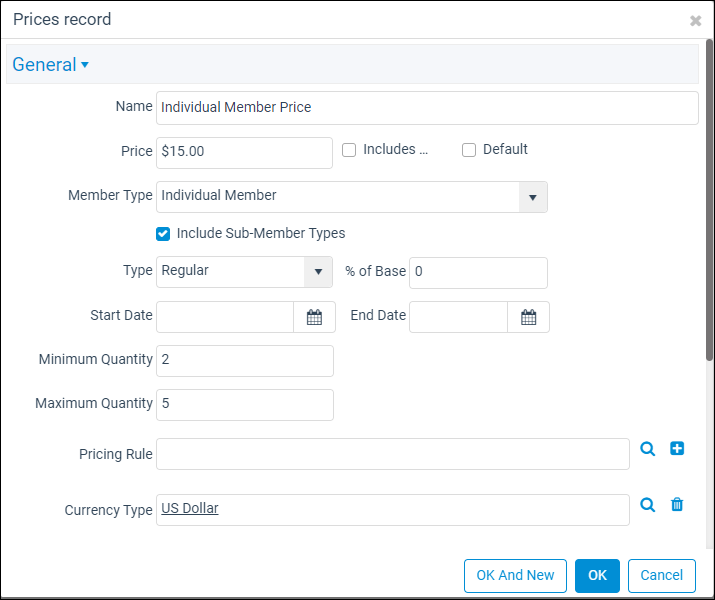
Task: Delete the Currency Type value
Action: 677,504
